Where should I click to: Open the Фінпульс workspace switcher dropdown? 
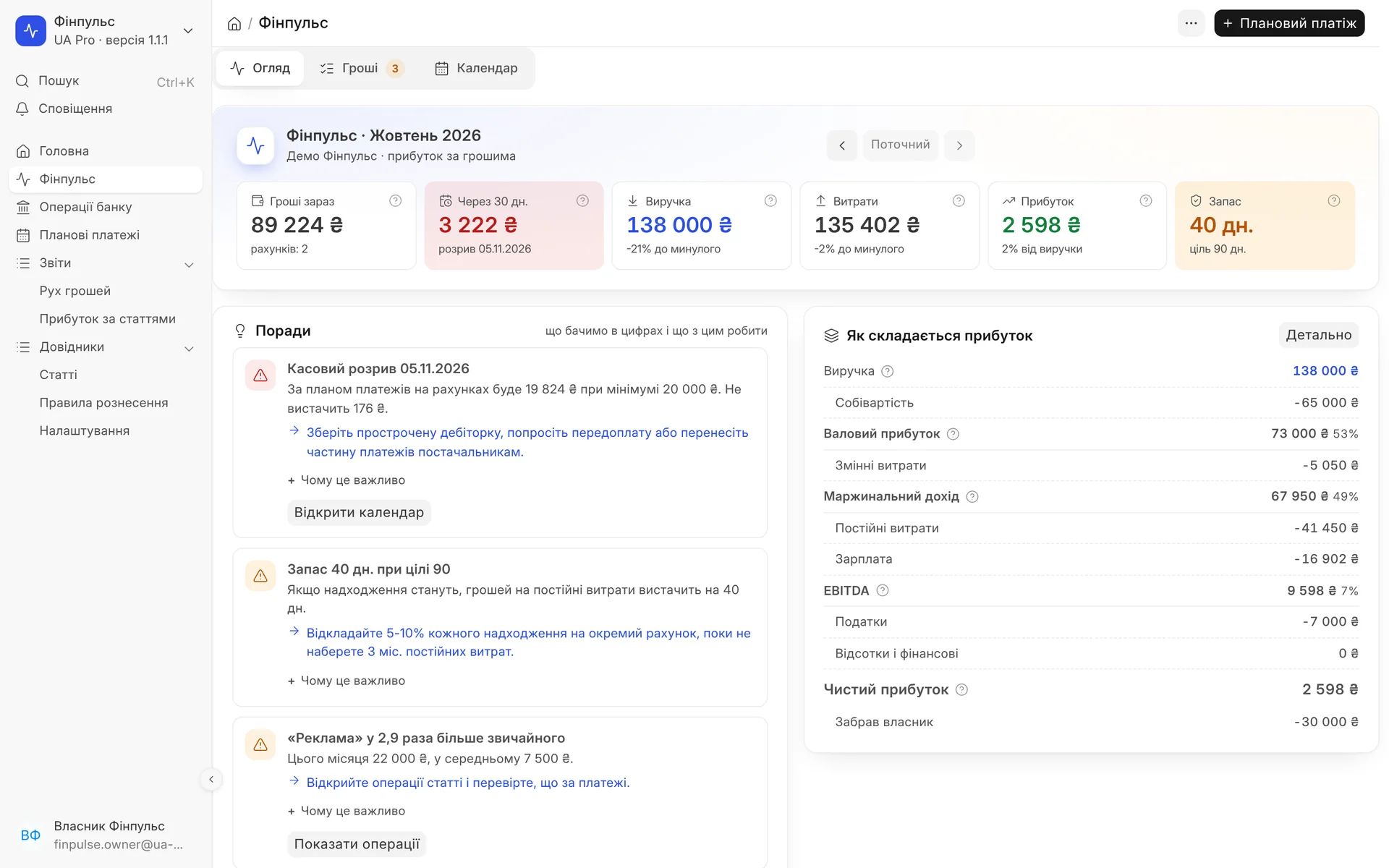point(188,30)
